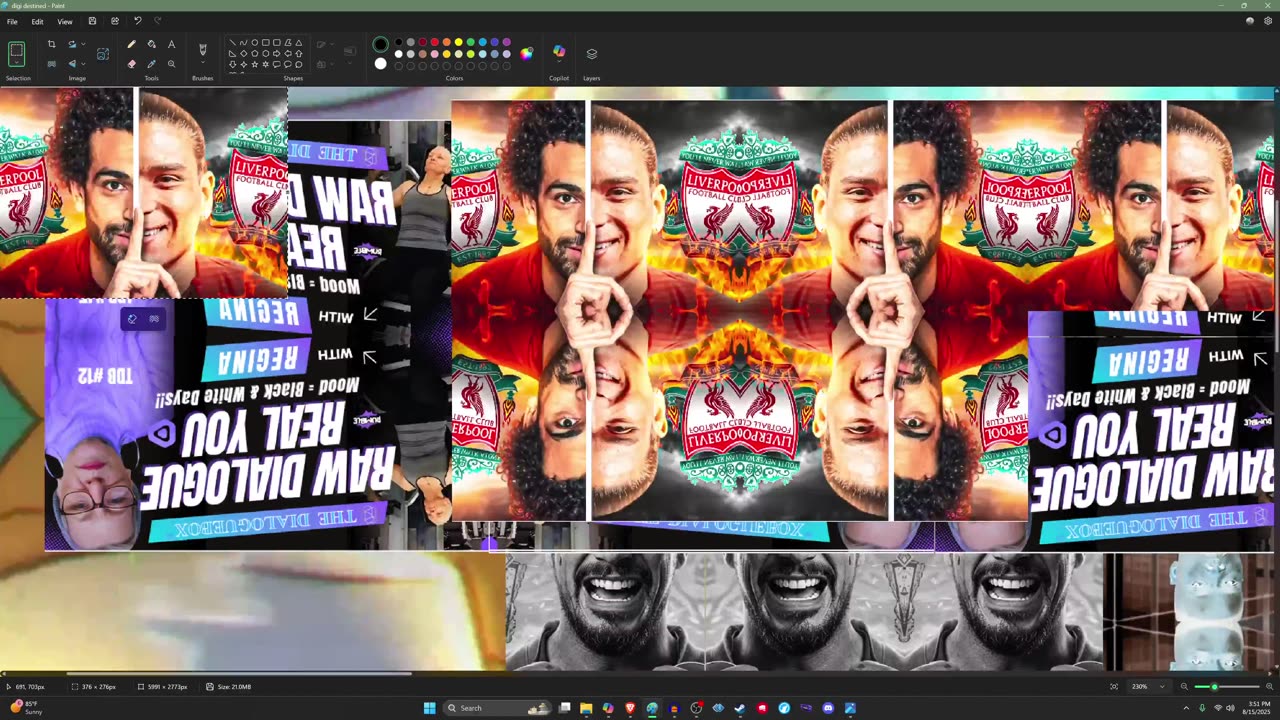Select the Eraser tool
The image size is (1280, 720).
click(131, 63)
